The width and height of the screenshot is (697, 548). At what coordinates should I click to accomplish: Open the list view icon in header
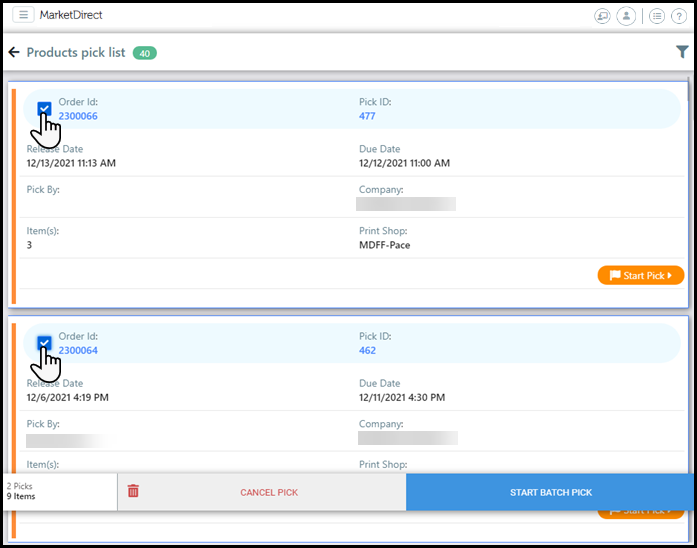tap(656, 16)
